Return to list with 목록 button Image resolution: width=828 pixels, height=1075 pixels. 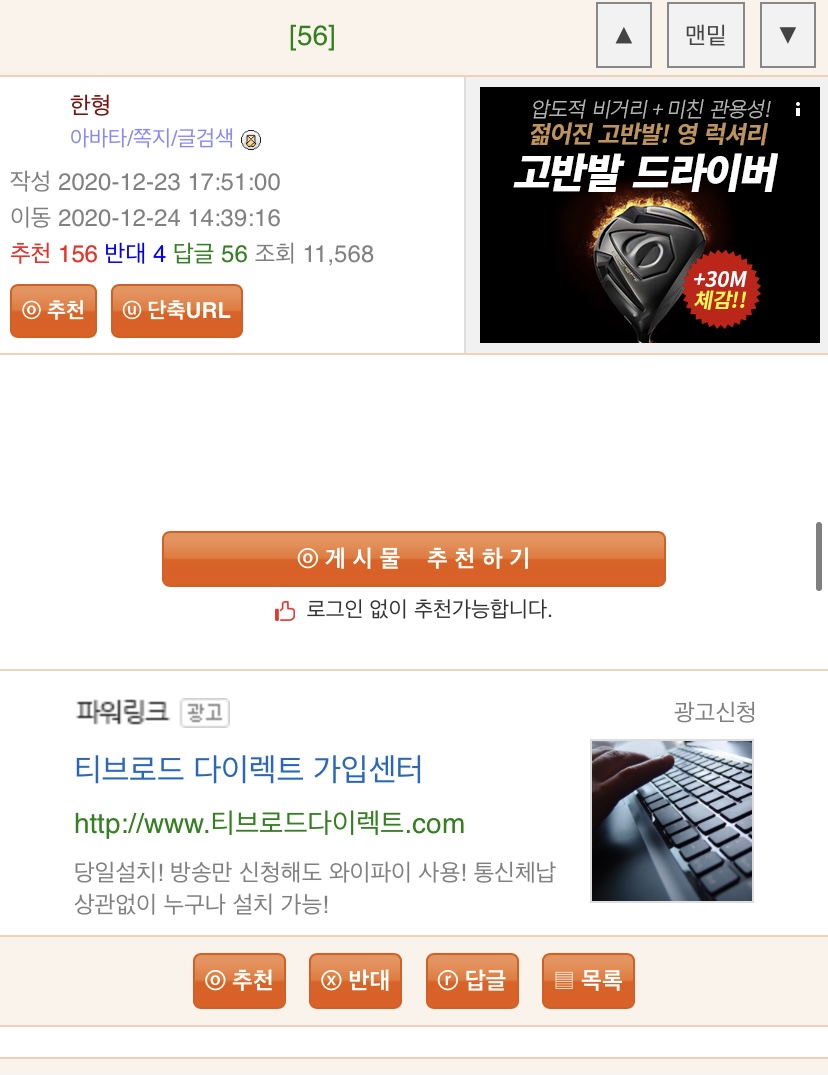point(588,980)
